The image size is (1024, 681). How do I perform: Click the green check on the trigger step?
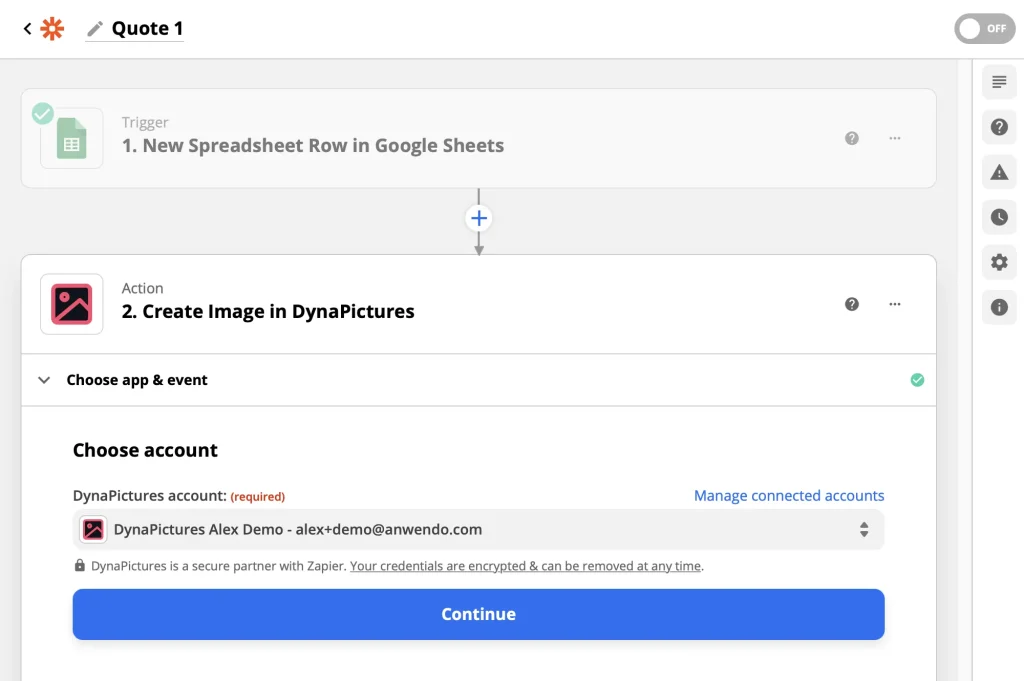tap(43, 114)
